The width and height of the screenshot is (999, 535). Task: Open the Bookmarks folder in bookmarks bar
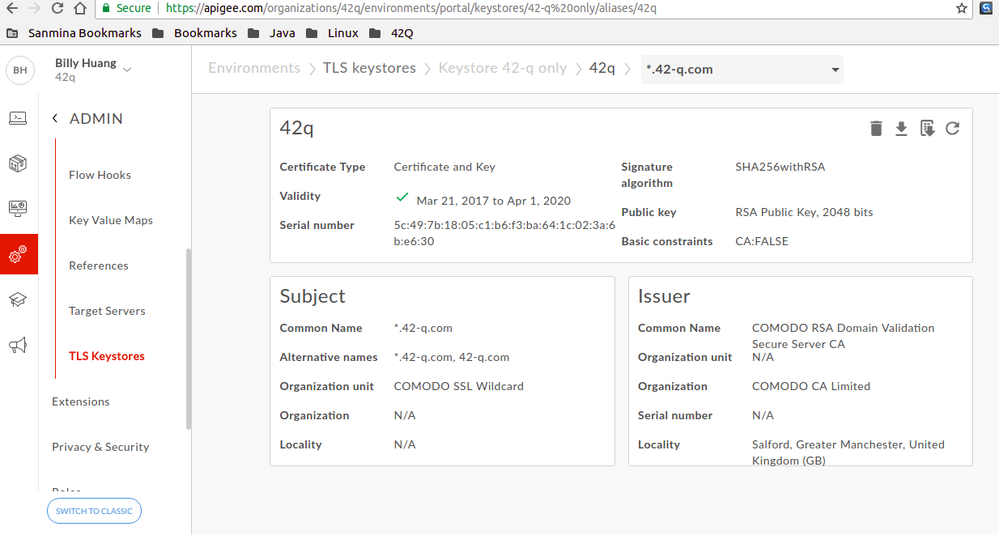tap(194, 33)
